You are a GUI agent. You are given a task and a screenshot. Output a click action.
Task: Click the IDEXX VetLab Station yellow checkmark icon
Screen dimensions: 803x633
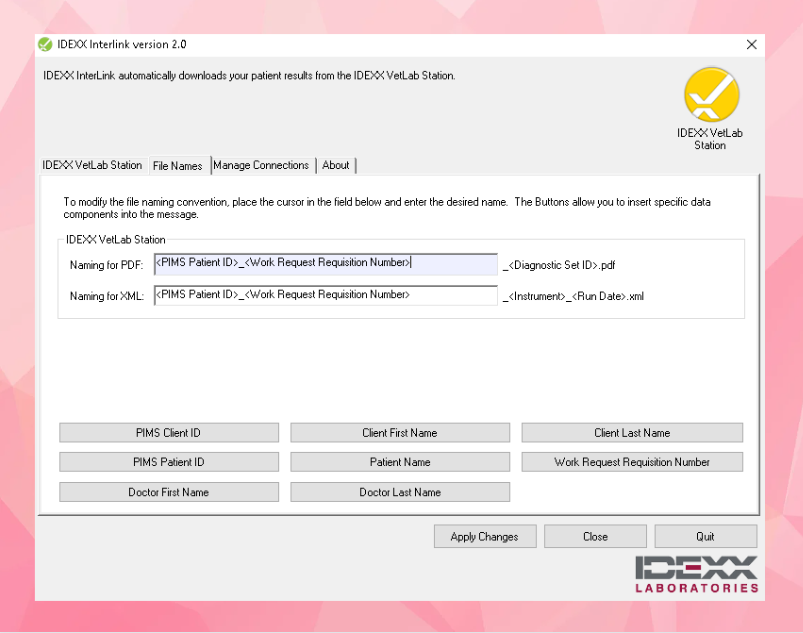(x=711, y=95)
